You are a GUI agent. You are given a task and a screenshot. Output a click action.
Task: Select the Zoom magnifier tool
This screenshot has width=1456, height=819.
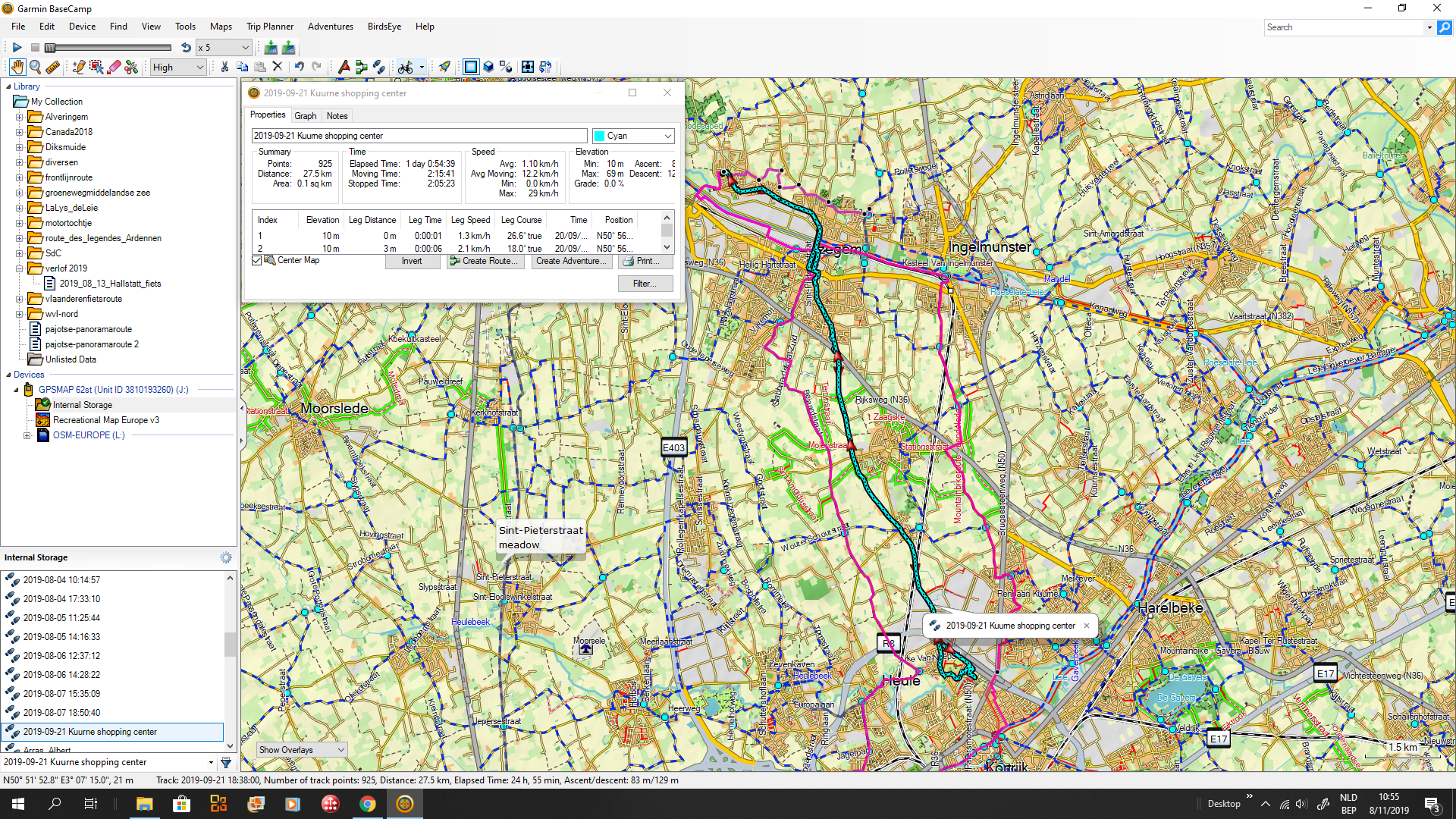click(x=35, y=67)
